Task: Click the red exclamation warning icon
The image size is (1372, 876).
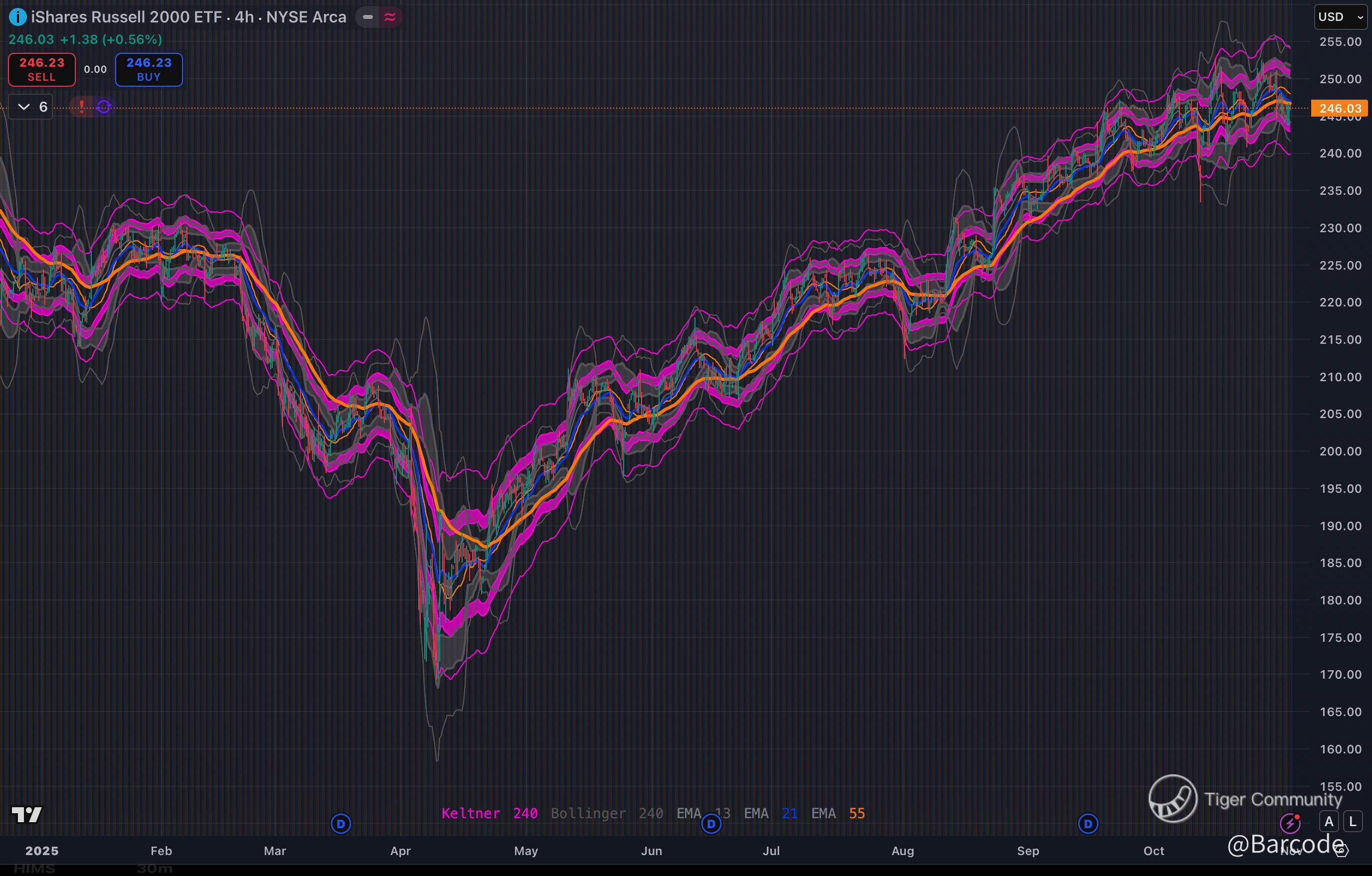Action: pos(82,107)
